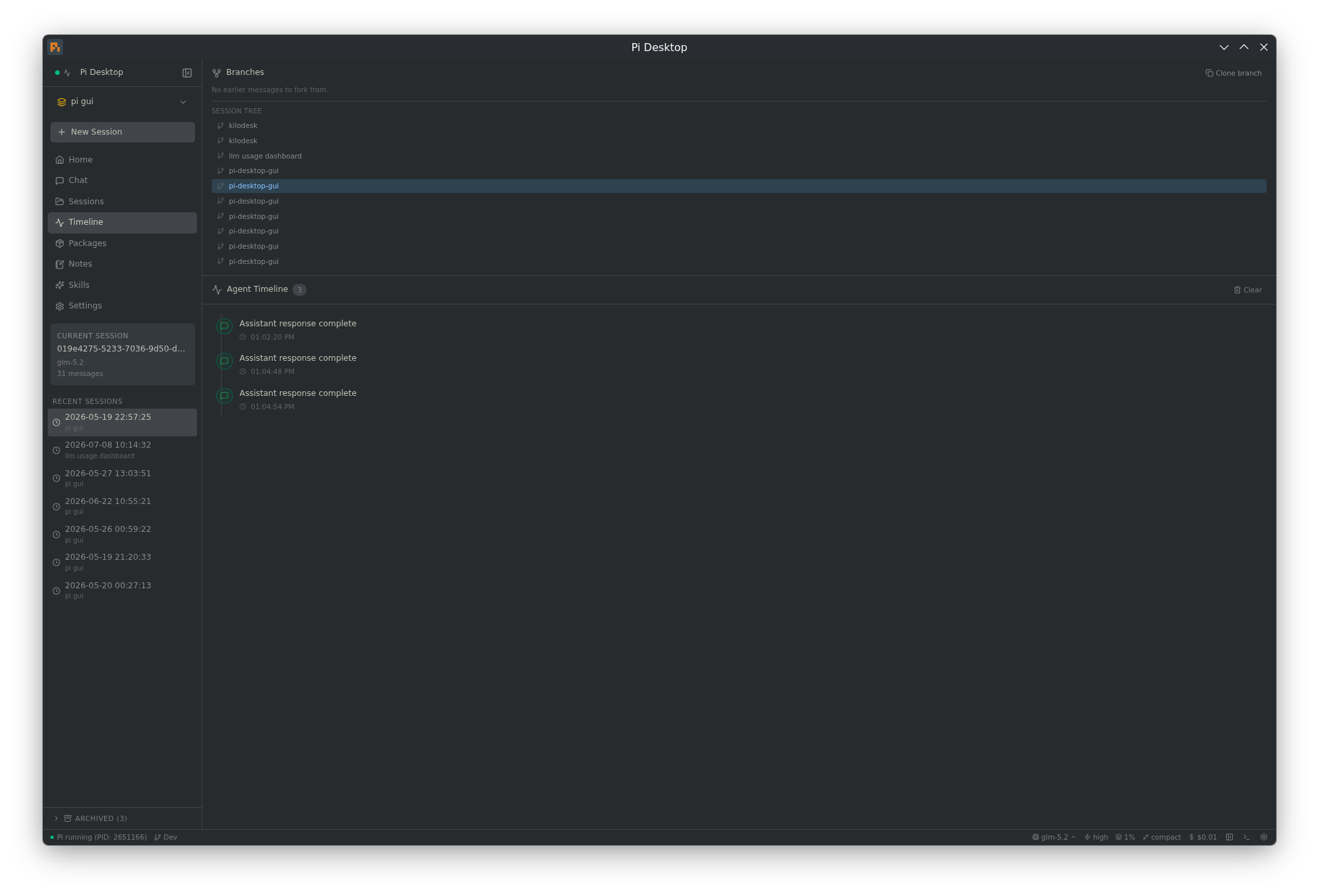Open recent session 2026-07-08 10:14:32
The height and width of the screenshot is (896, 1319).
[x=122, y=450]
